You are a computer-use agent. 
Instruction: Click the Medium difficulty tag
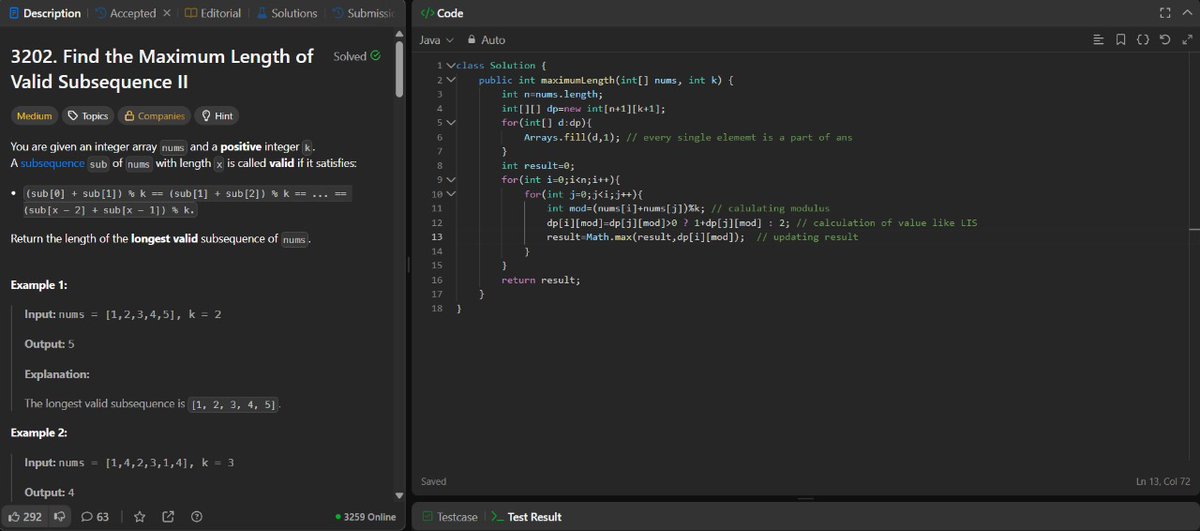pyautogui.click(x=34, y=116)
